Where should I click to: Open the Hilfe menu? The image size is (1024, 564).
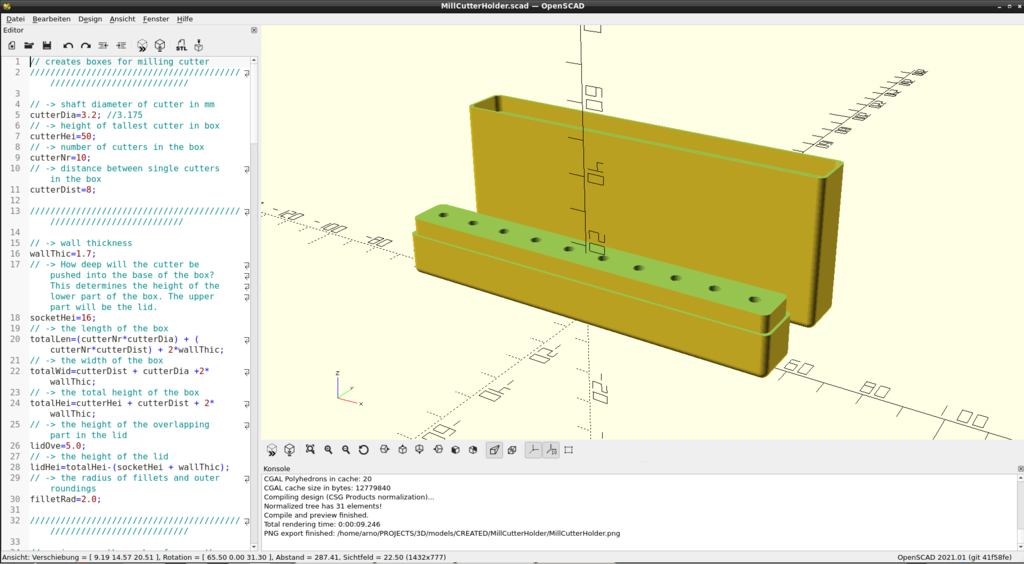tap(185, 19)
